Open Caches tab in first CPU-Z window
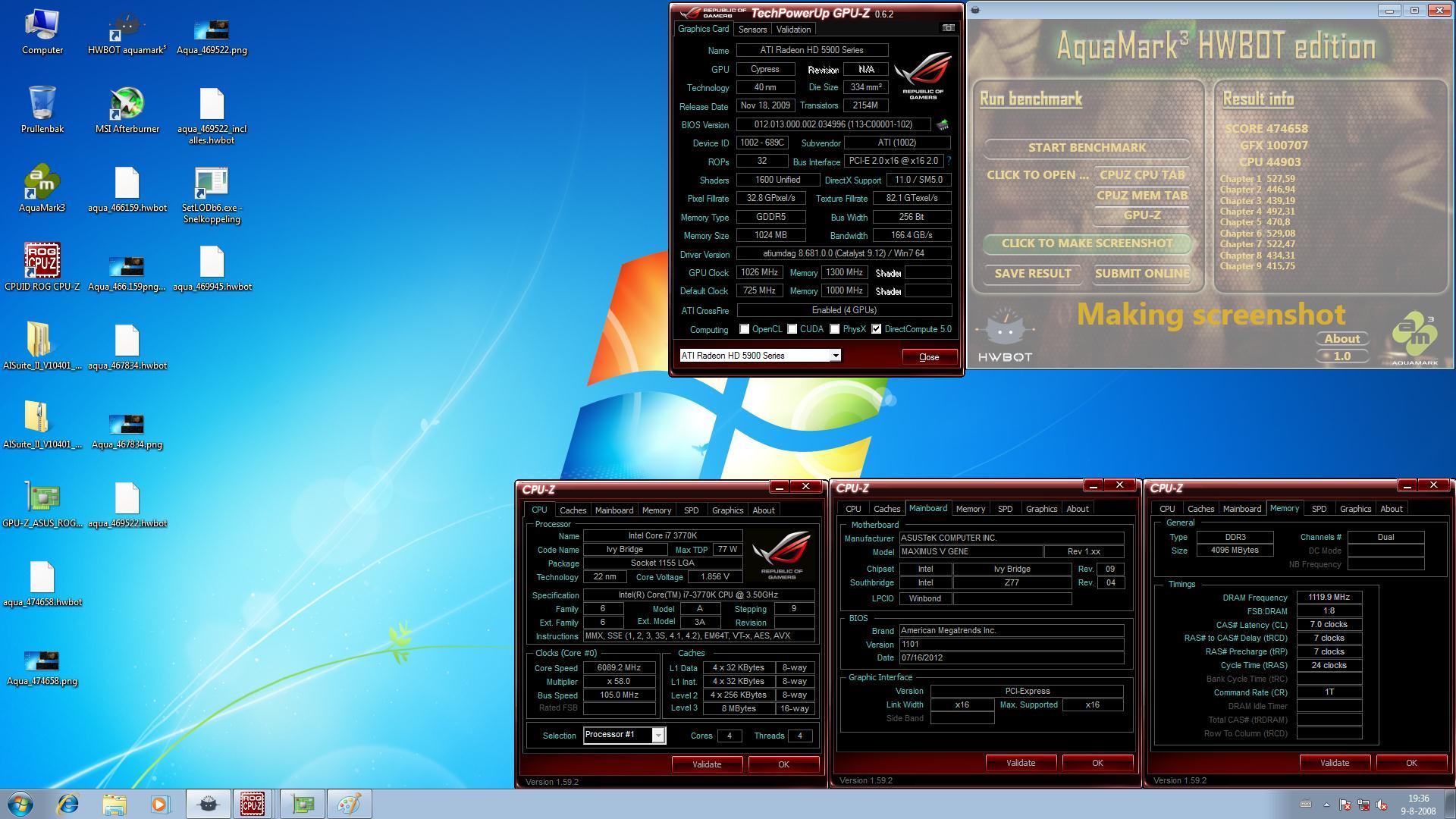This screenshot has width=1456, height=819. [x=573, y=510]
